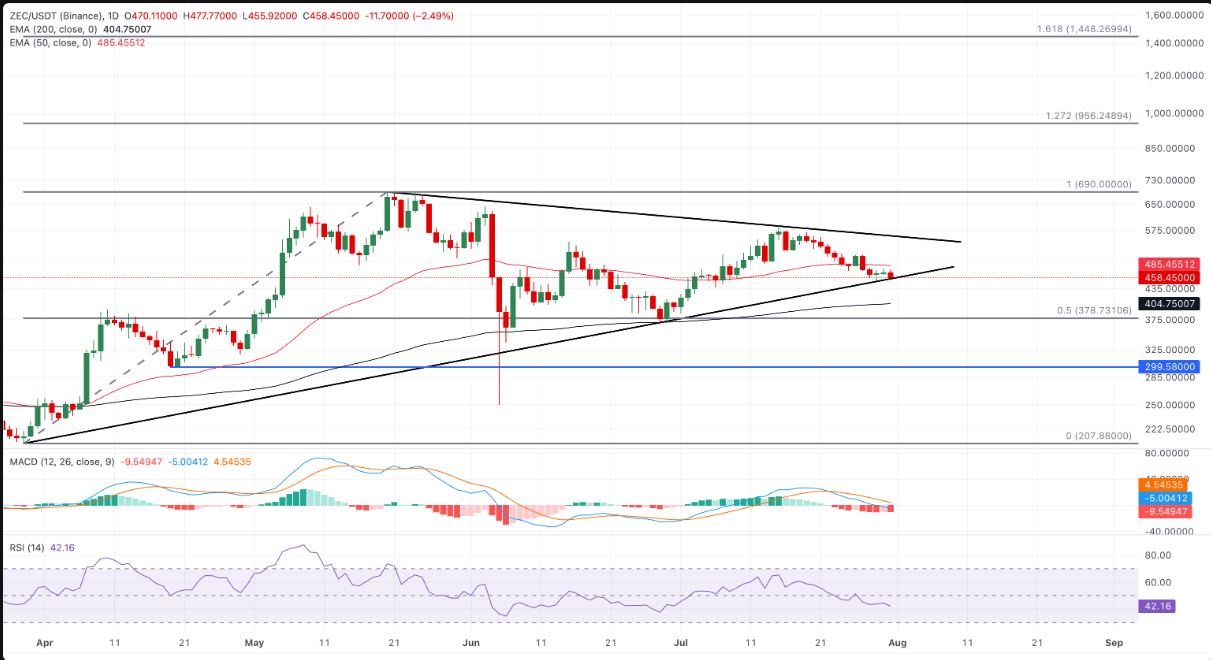Image resolution: width=1211 pixels, height=660 pixels.
Task: Select the blue horizontal support line
Action: coord(570,367)
